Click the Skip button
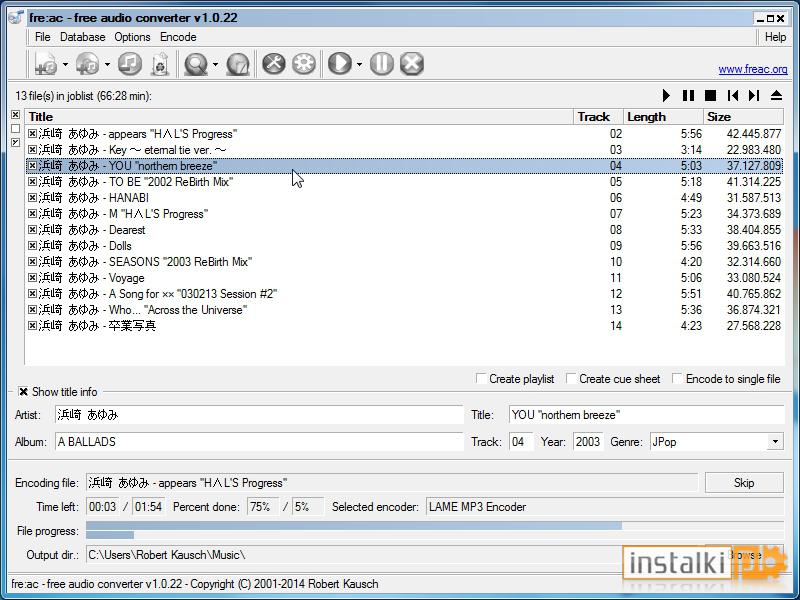The height and width of the screenshot is (600, 800). pyautogui.click(x=744, y=483)
